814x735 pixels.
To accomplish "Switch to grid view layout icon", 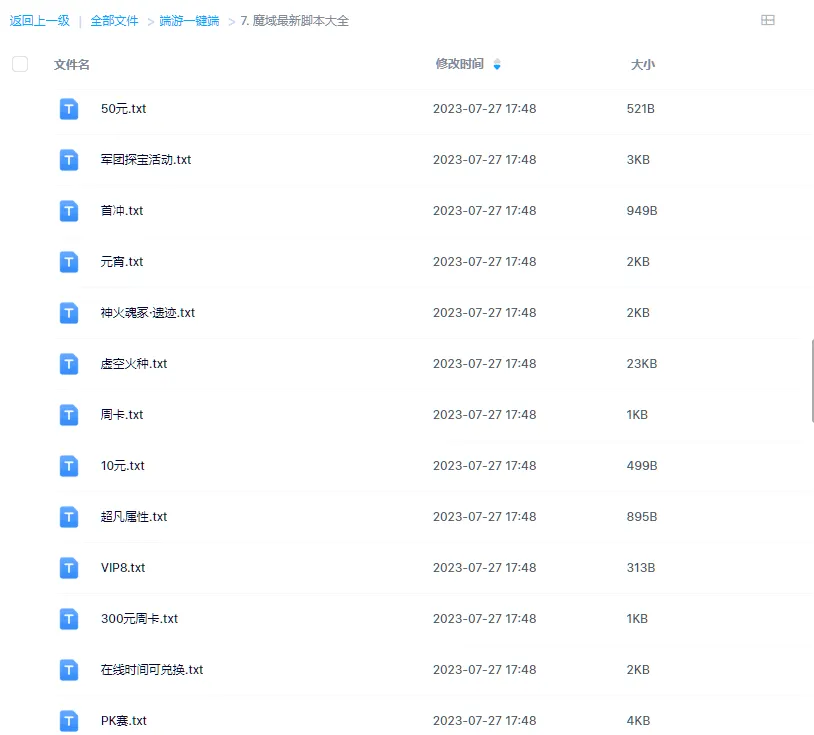I will (767, 20).
